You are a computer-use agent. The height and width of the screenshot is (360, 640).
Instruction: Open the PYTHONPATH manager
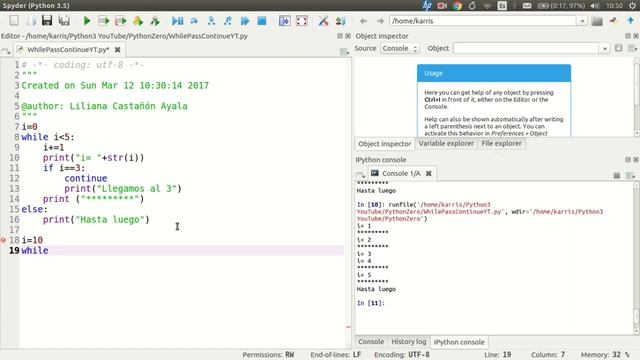(x=340, y=21)
